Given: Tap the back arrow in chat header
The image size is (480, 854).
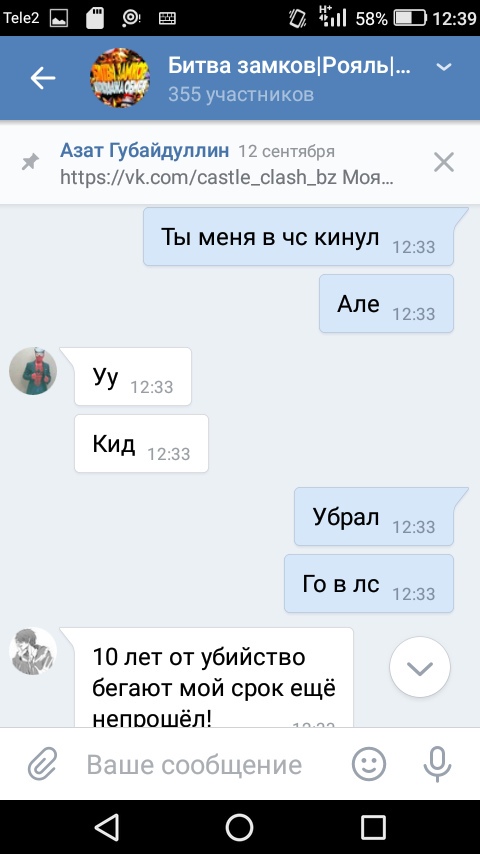Looking at the screenshot, I should [x=42, y=78].
